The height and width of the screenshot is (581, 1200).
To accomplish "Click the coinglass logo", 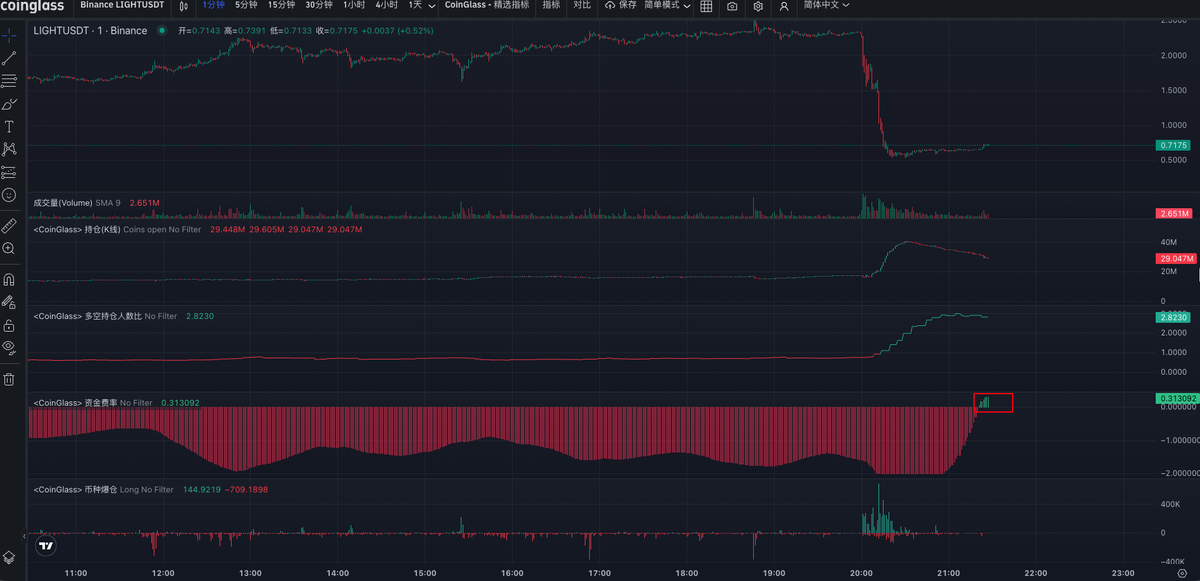I will [x=31, y=6].
